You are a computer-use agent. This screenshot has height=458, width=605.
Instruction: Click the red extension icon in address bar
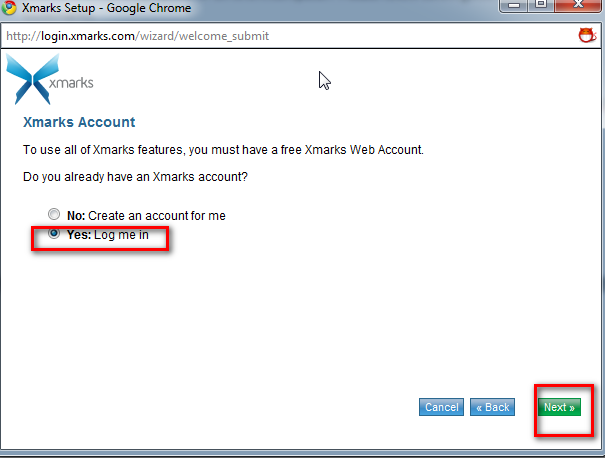pos(587,35)
